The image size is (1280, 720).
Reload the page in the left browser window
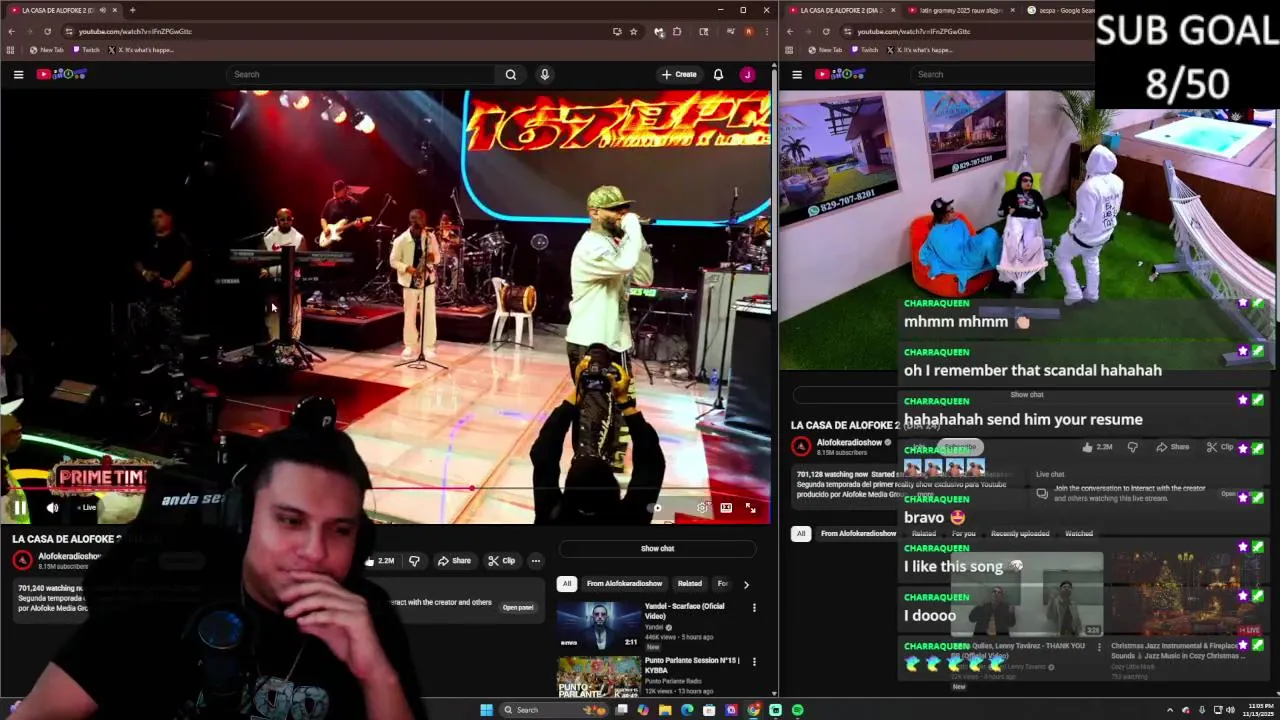47,31
